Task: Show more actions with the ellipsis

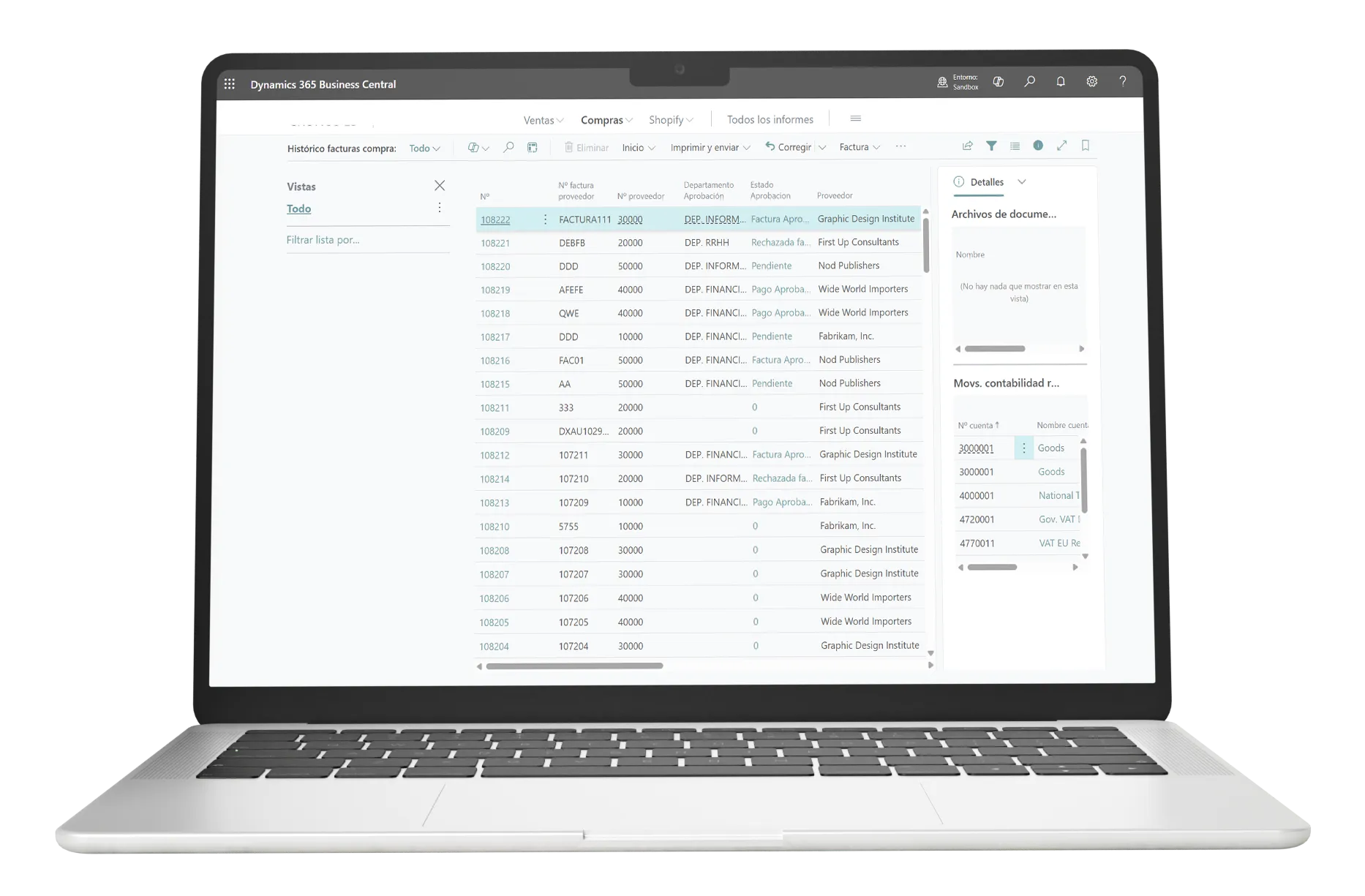Action: [900, 147]
